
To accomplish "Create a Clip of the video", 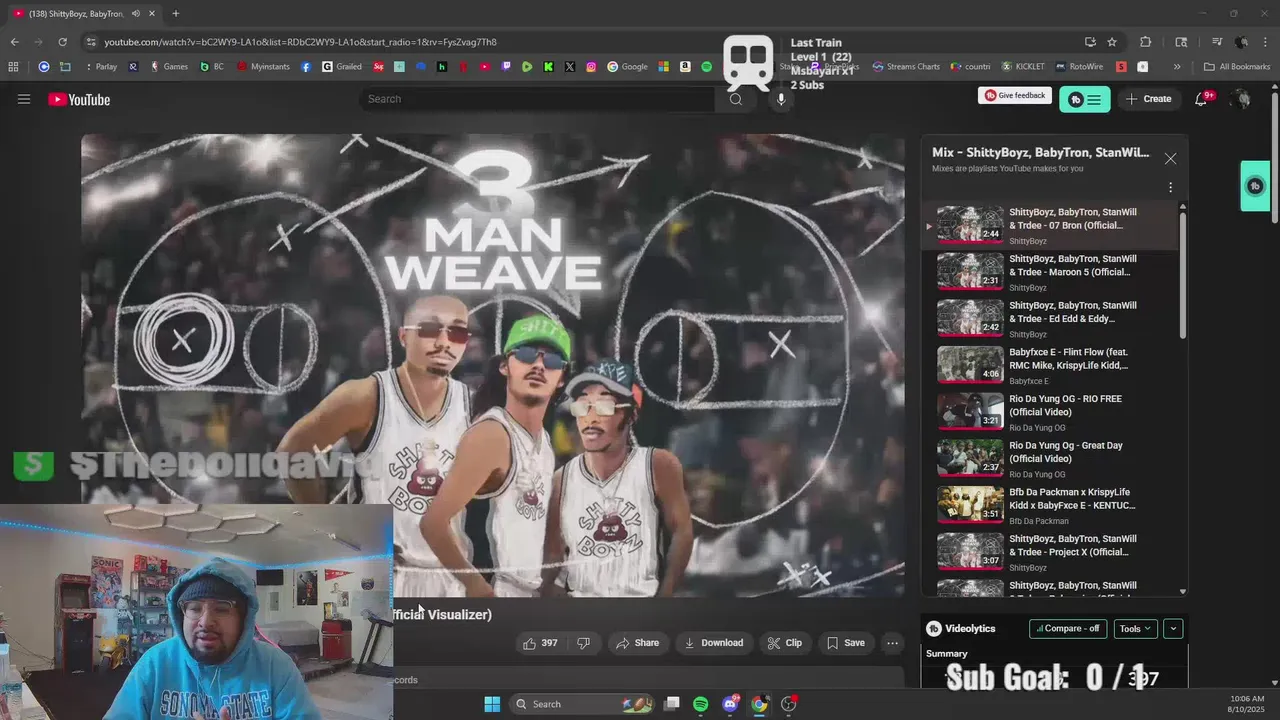I will [x=784, y=643].
